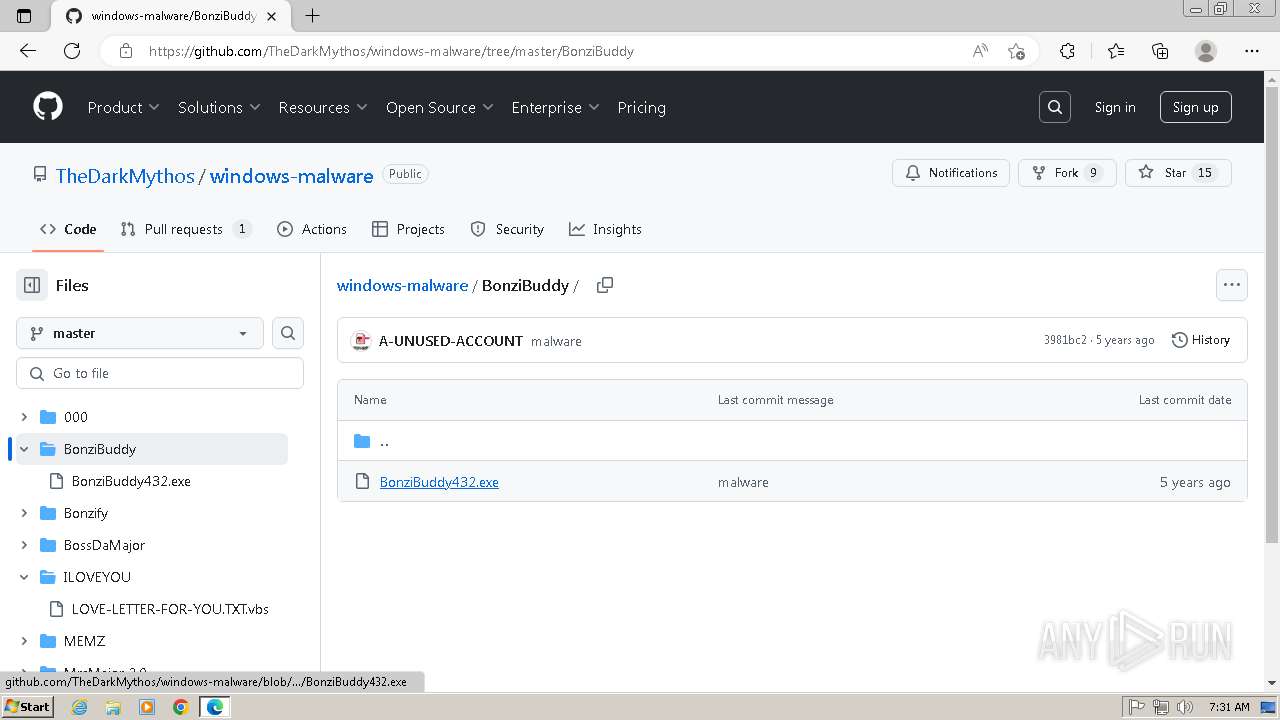Image resolution: width=1280 pixels, height=720 pixels.
Task: Click the volume icon in system tray
Action: point(1185,707)
